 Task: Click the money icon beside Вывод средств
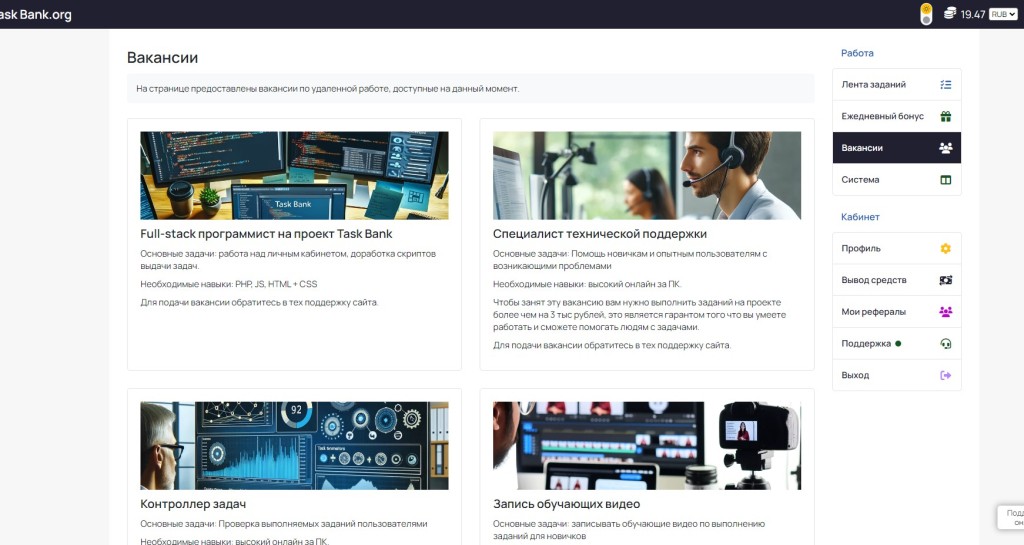pyautogui.click(x=945, y=280)
